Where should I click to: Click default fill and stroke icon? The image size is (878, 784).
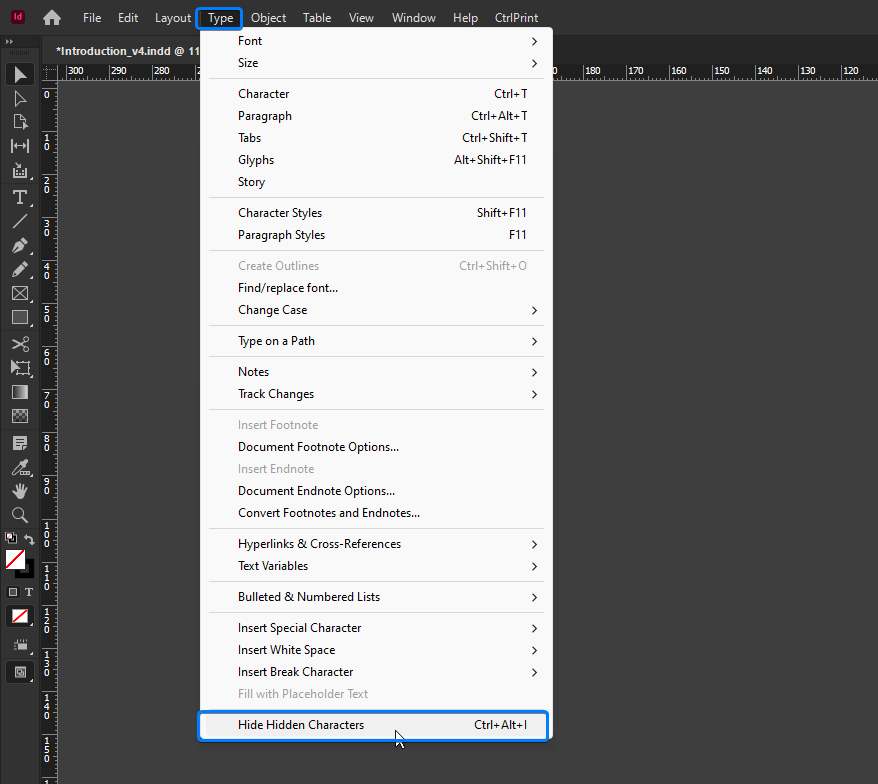11,538
